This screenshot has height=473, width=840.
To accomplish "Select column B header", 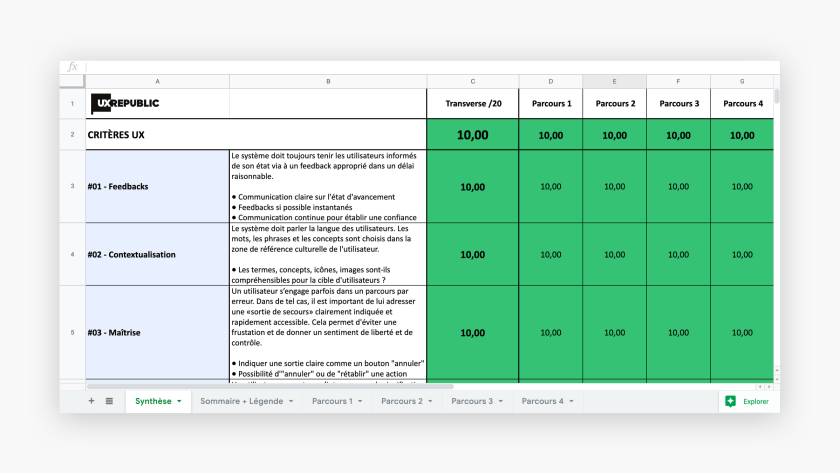I will 328,81.
